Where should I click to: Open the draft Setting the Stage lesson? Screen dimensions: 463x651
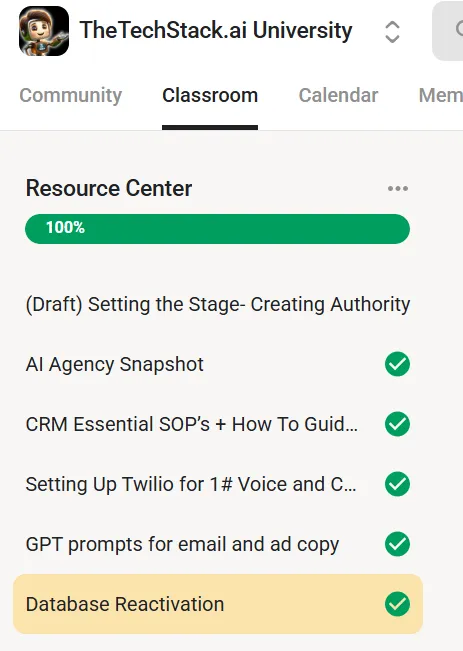click(x=218, y=304)
